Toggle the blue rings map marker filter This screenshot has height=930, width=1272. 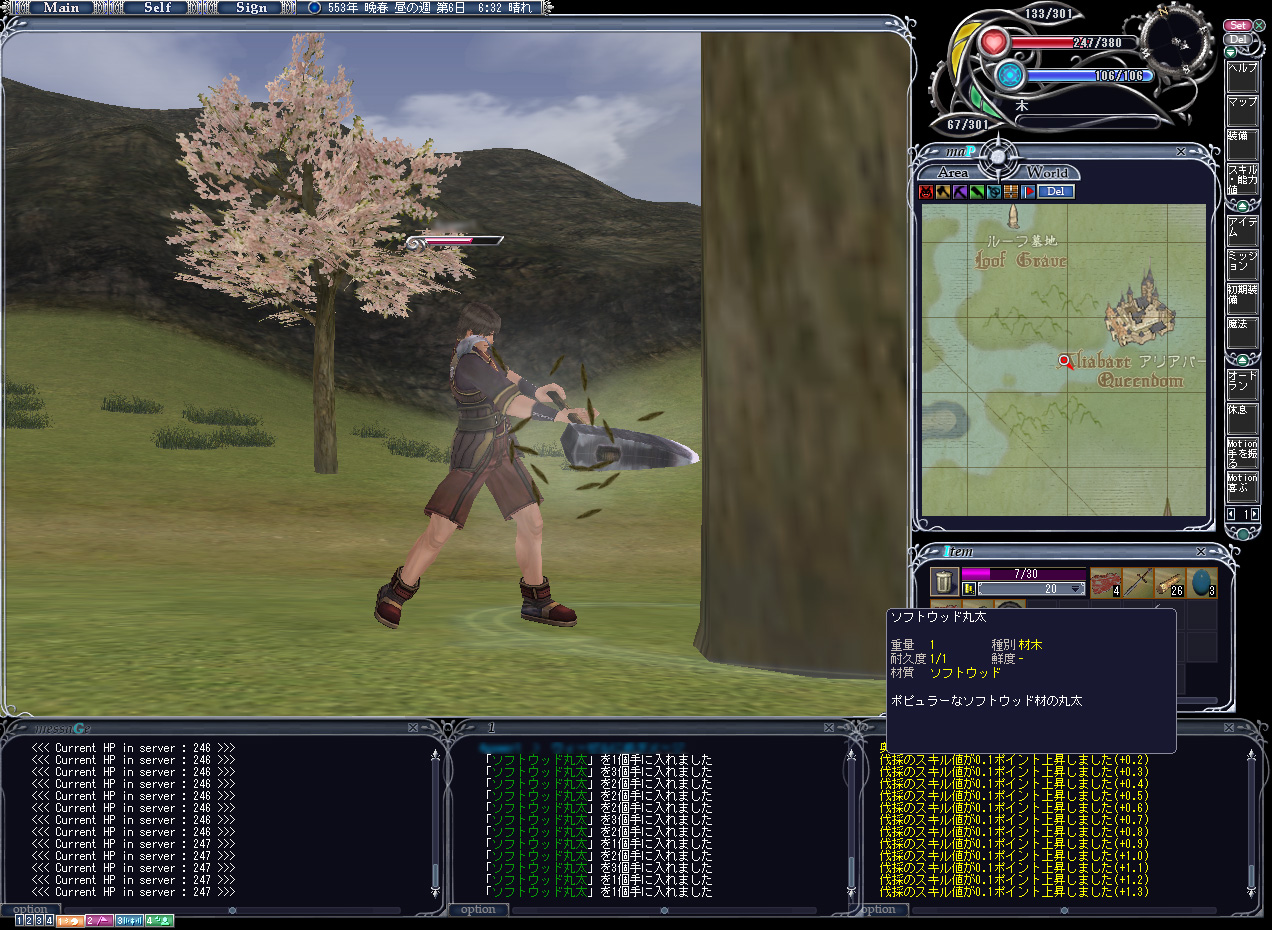993,192
